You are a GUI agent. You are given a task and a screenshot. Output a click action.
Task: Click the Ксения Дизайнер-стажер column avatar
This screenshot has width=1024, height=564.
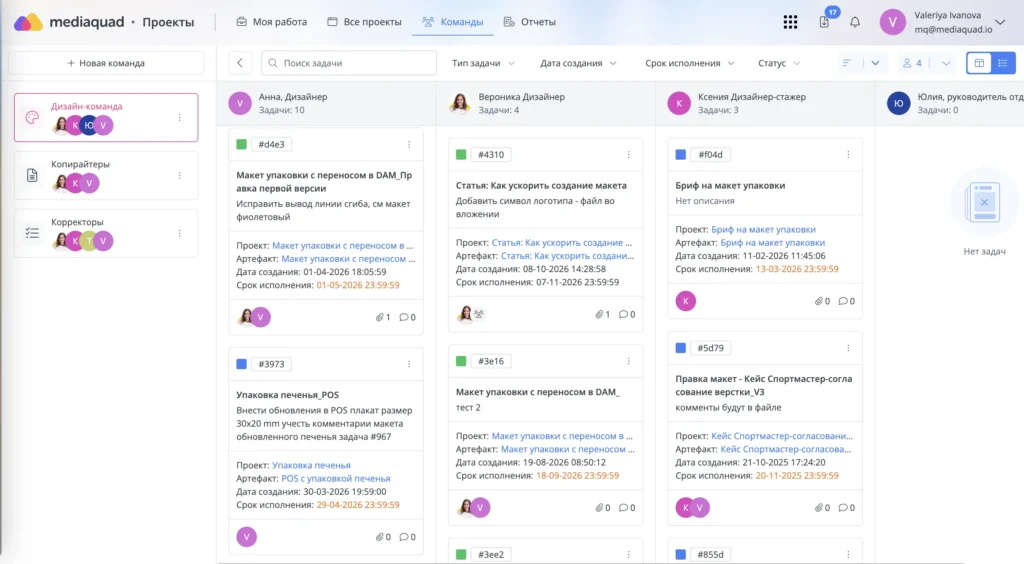(679, 103)
